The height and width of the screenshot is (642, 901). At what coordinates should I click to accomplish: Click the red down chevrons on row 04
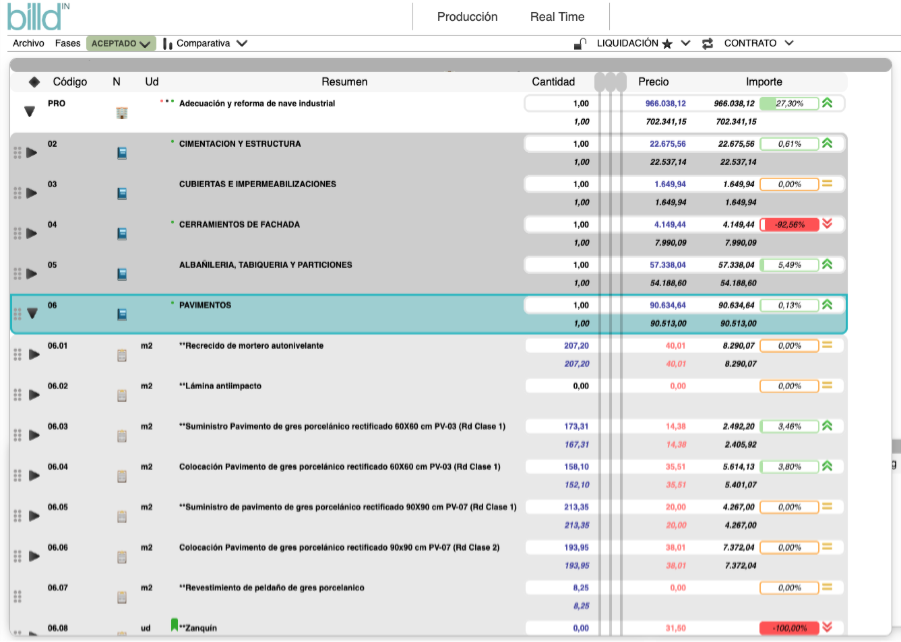[x=827, y=224]
